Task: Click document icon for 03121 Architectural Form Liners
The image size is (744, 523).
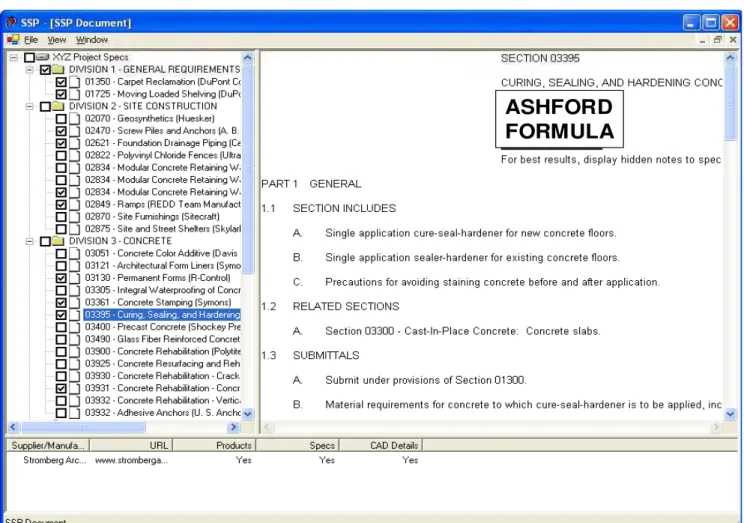Action: point(74,266)
